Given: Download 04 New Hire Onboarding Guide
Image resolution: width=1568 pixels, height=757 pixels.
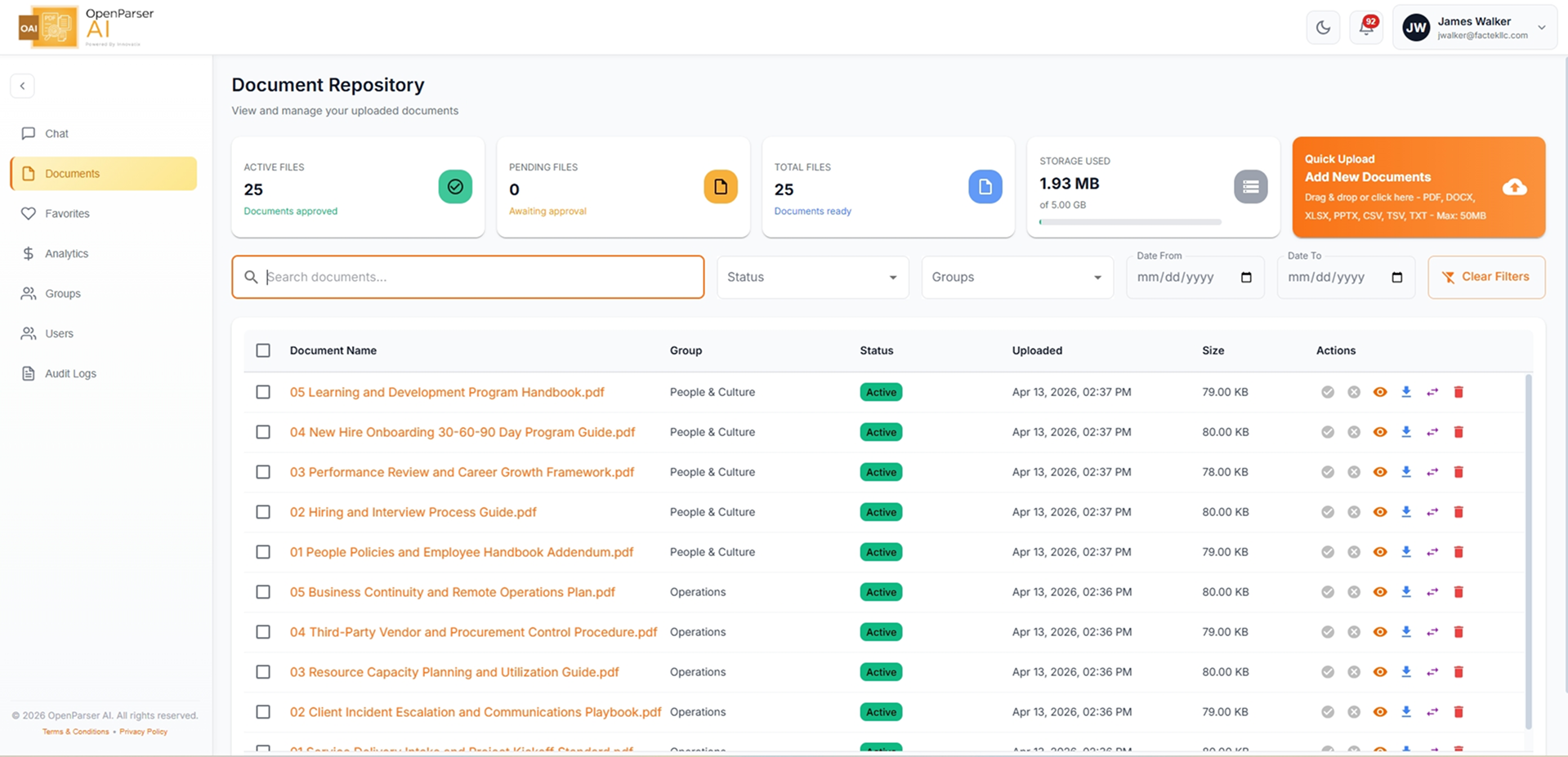Looking at the screenshot, I should (1406, 432).
